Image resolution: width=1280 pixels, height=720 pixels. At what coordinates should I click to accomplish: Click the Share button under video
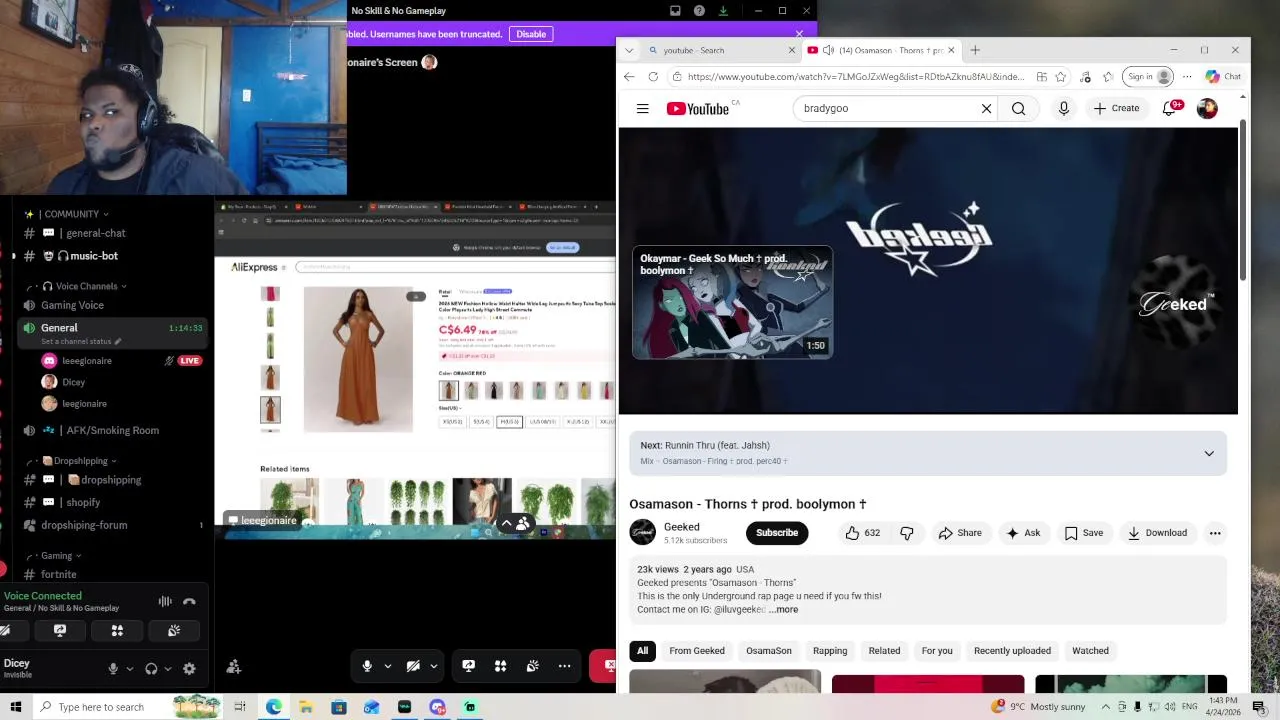coord(960,533)
